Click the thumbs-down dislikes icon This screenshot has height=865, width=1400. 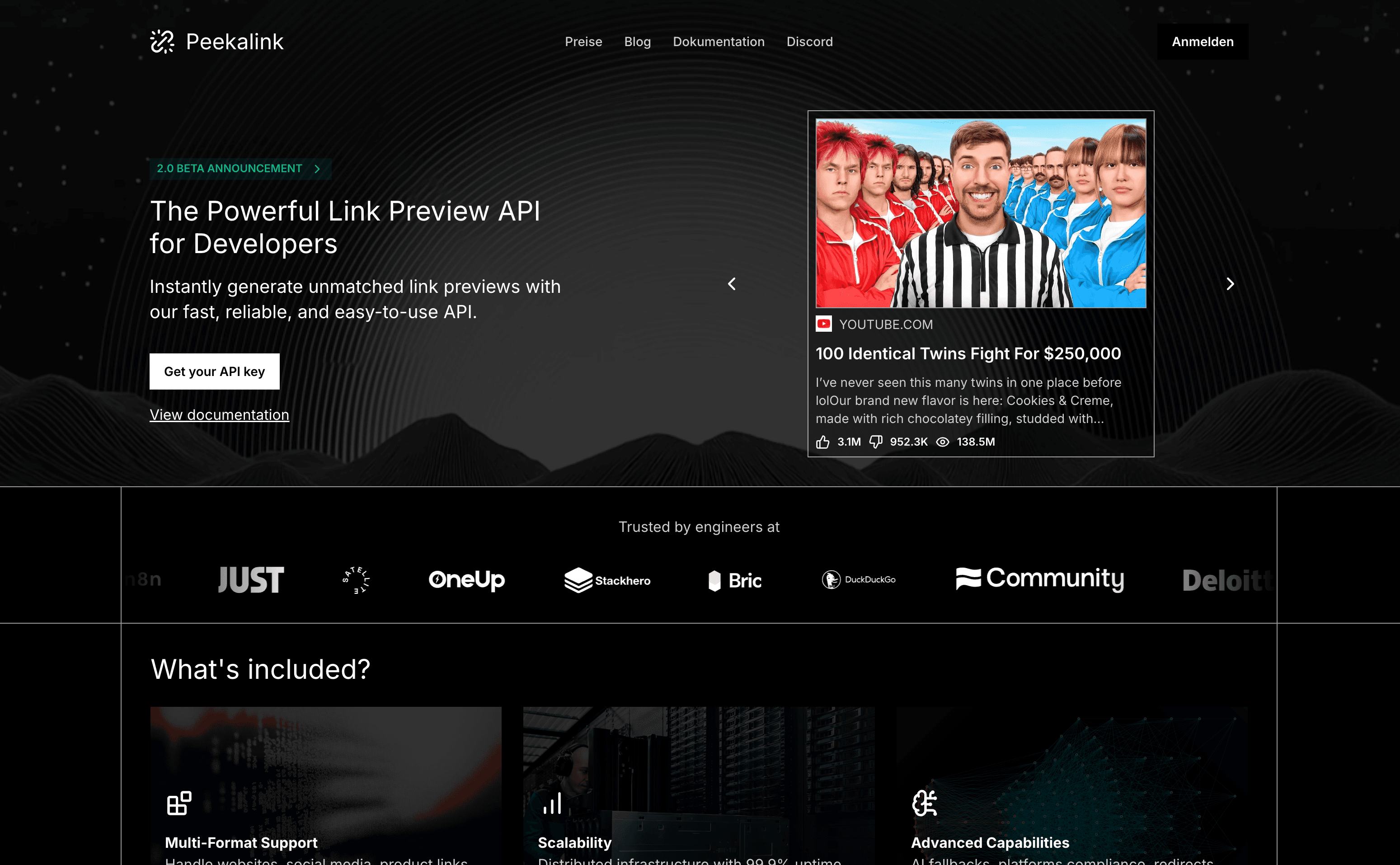pyautogui.click(x=876, y=442)
